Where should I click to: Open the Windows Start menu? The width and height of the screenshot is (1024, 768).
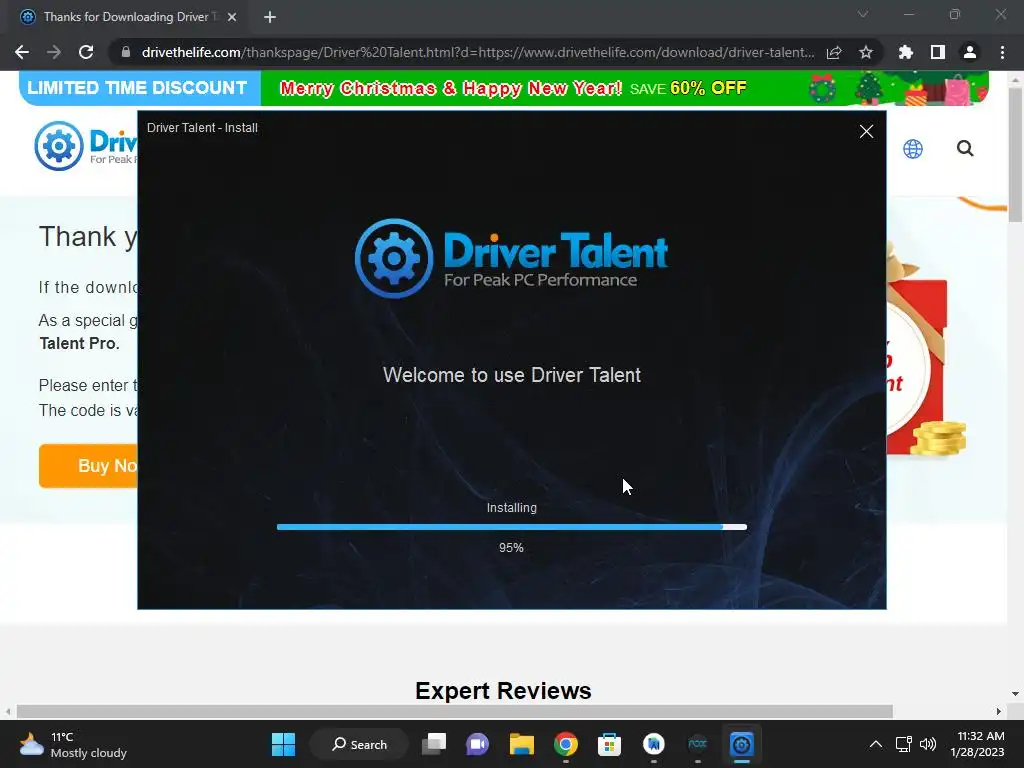[x=283, y=744]
